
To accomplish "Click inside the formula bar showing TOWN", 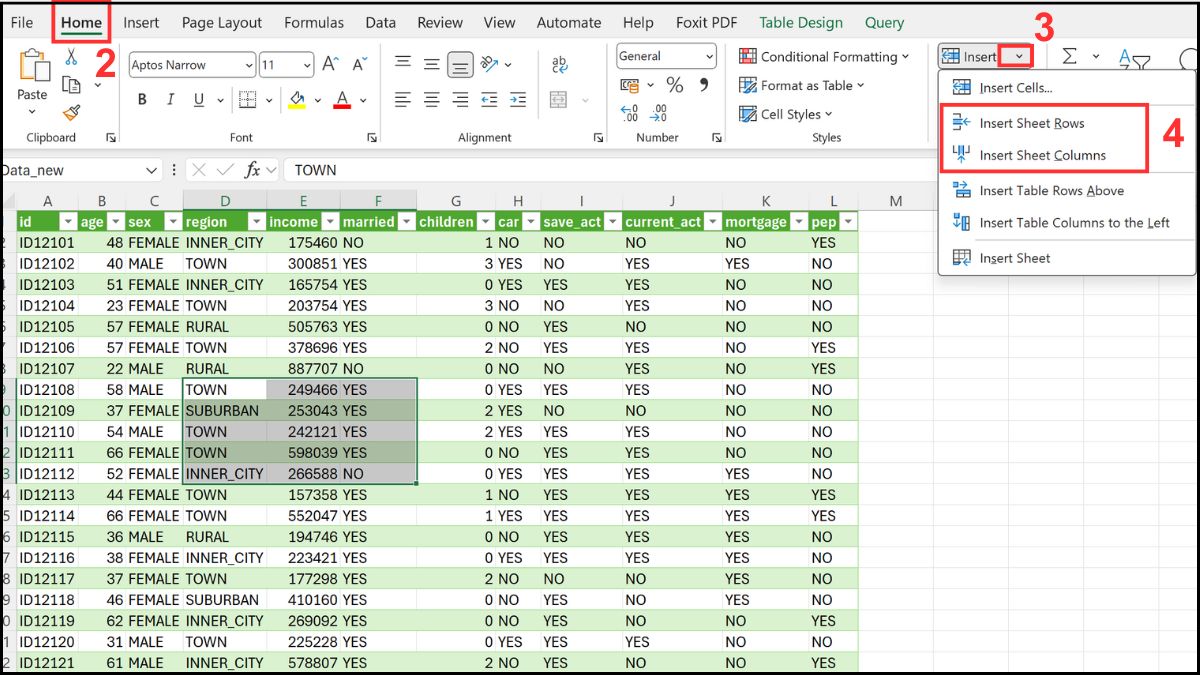I will tap(400, 170).
